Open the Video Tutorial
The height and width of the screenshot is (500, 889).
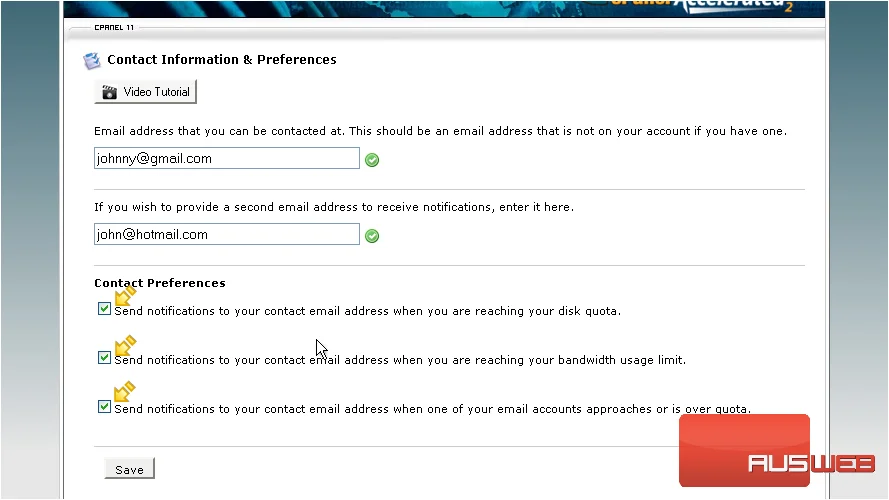(x=145, y=92)
